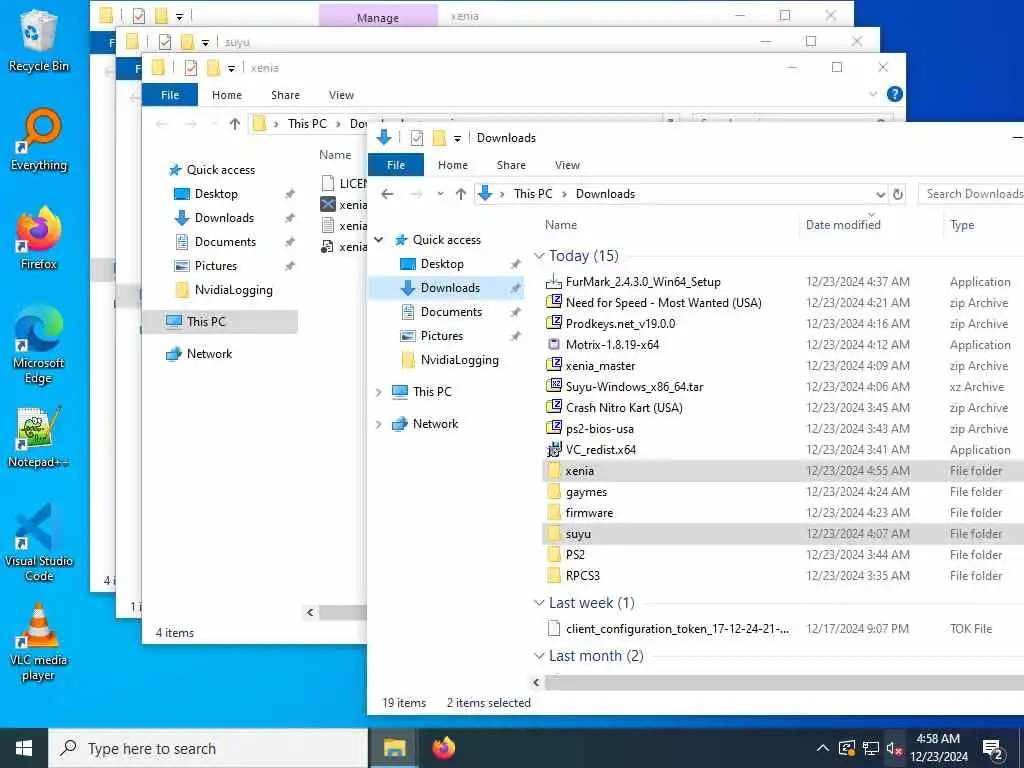Image resolution: width=1024 pixels, height=768 pixels.
Task: Show hidden tray icons chevron
Action: point(823,748)
